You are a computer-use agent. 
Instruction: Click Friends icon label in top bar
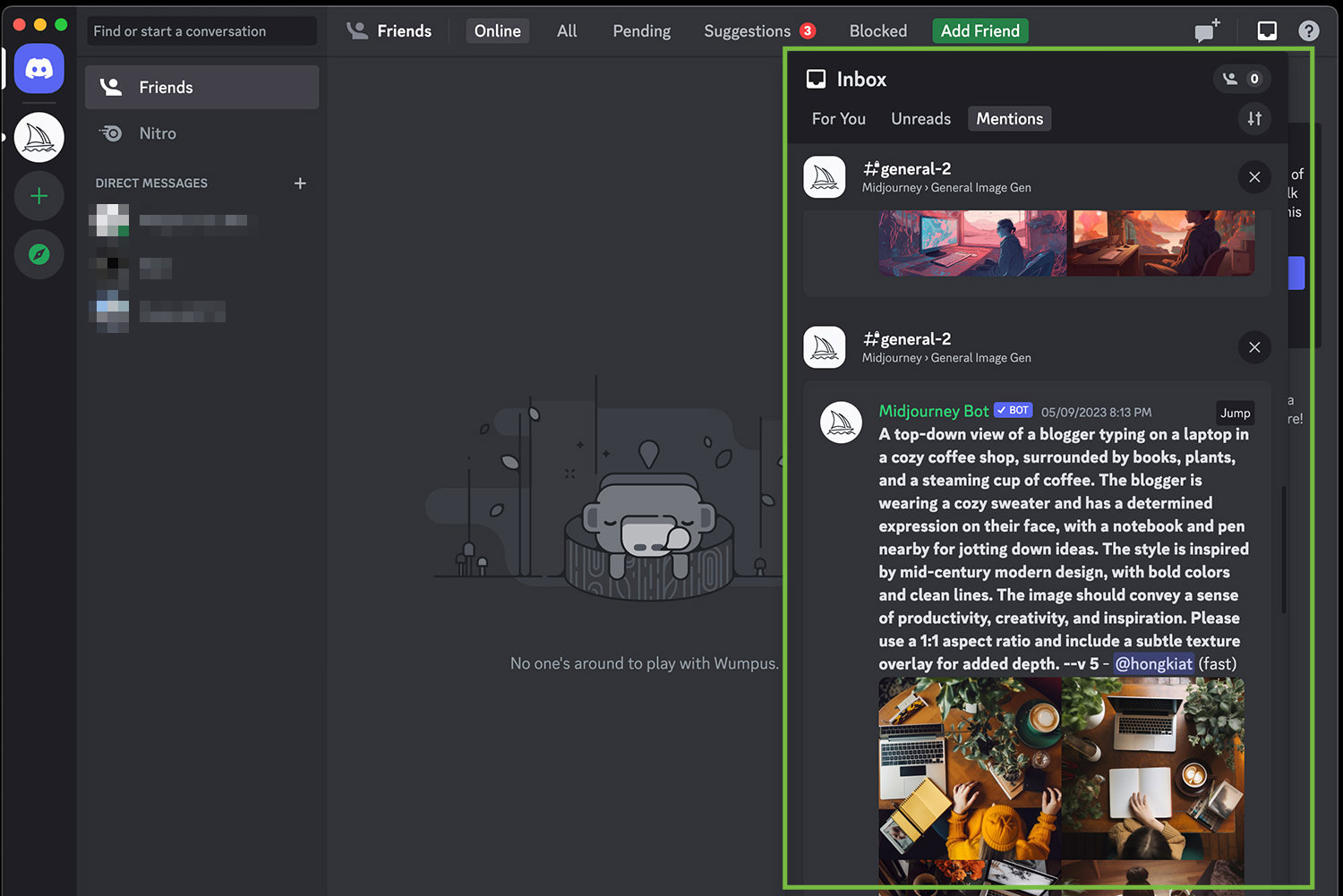pos(389,30)
